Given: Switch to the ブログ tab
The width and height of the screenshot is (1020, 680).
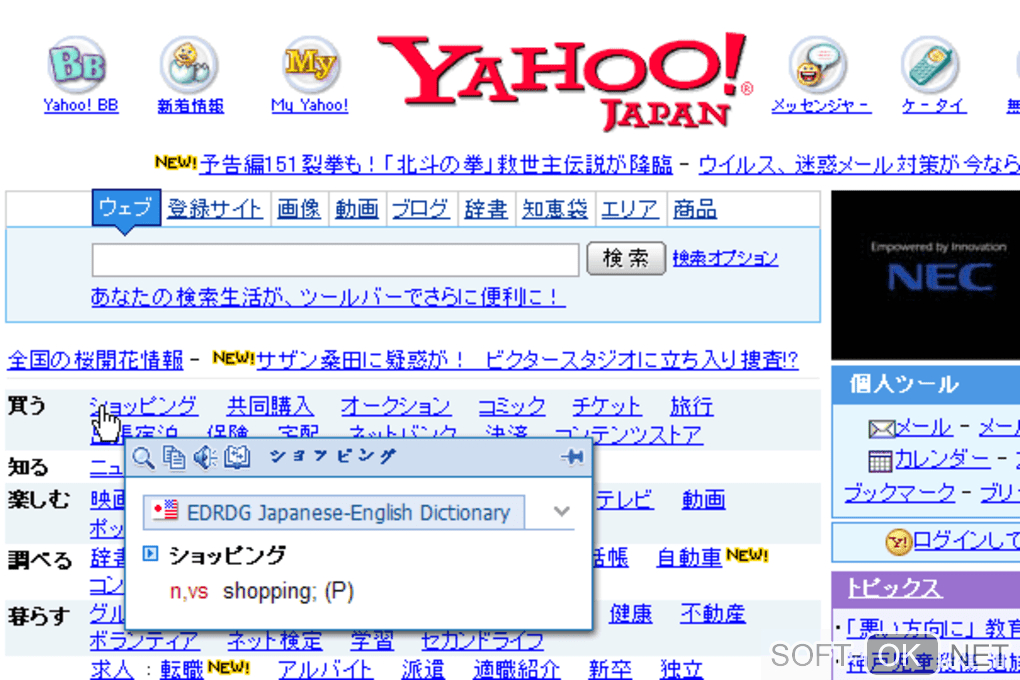Looking at the screenshot, I should click(420, 209).
